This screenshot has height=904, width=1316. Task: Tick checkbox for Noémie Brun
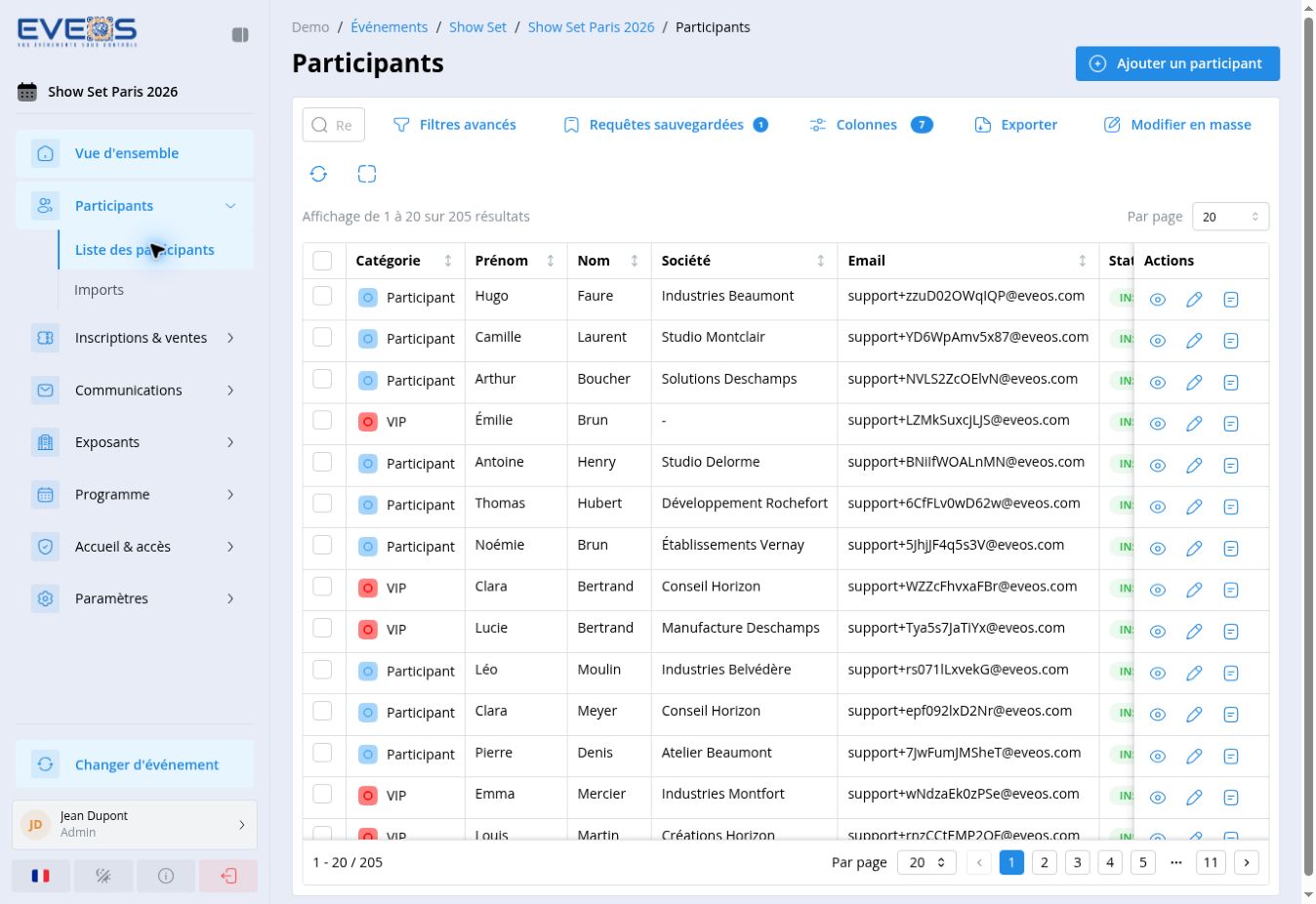tap(322, 545)
